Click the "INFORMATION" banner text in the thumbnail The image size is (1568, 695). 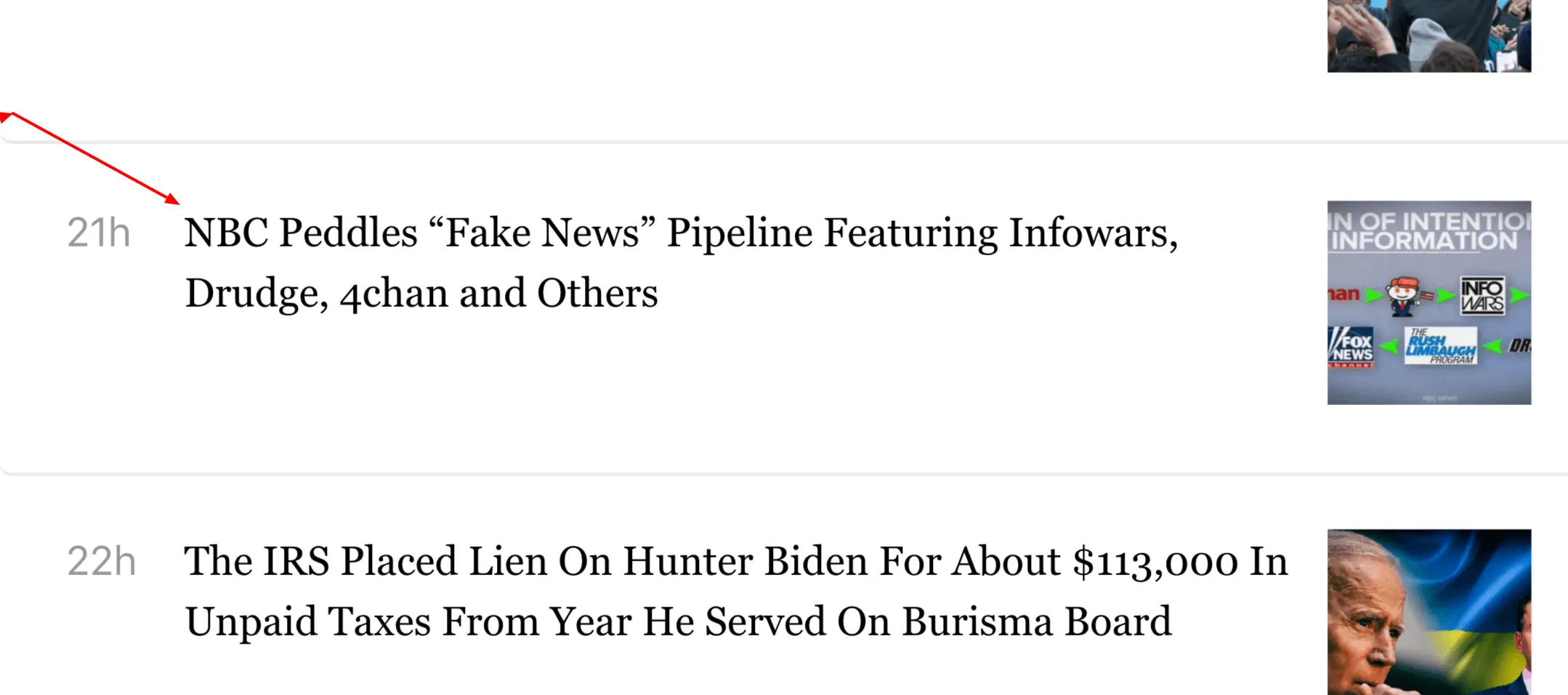point(1424,241)
